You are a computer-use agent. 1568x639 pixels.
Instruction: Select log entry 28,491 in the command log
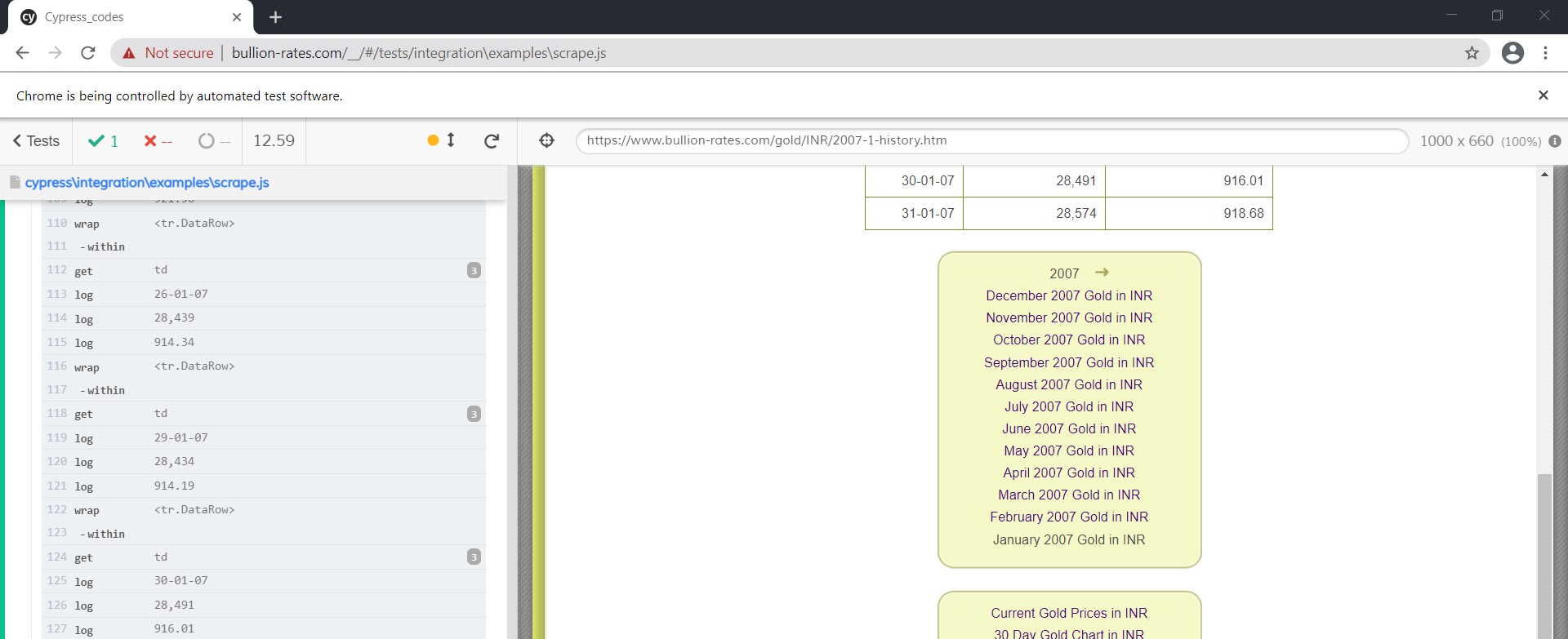264,606
